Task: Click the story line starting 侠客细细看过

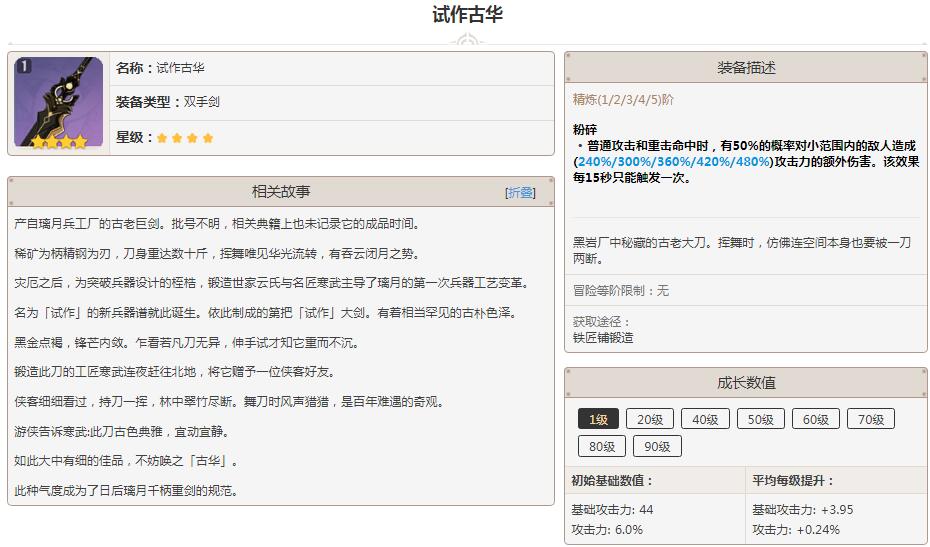Action: [x=230, y=402]
